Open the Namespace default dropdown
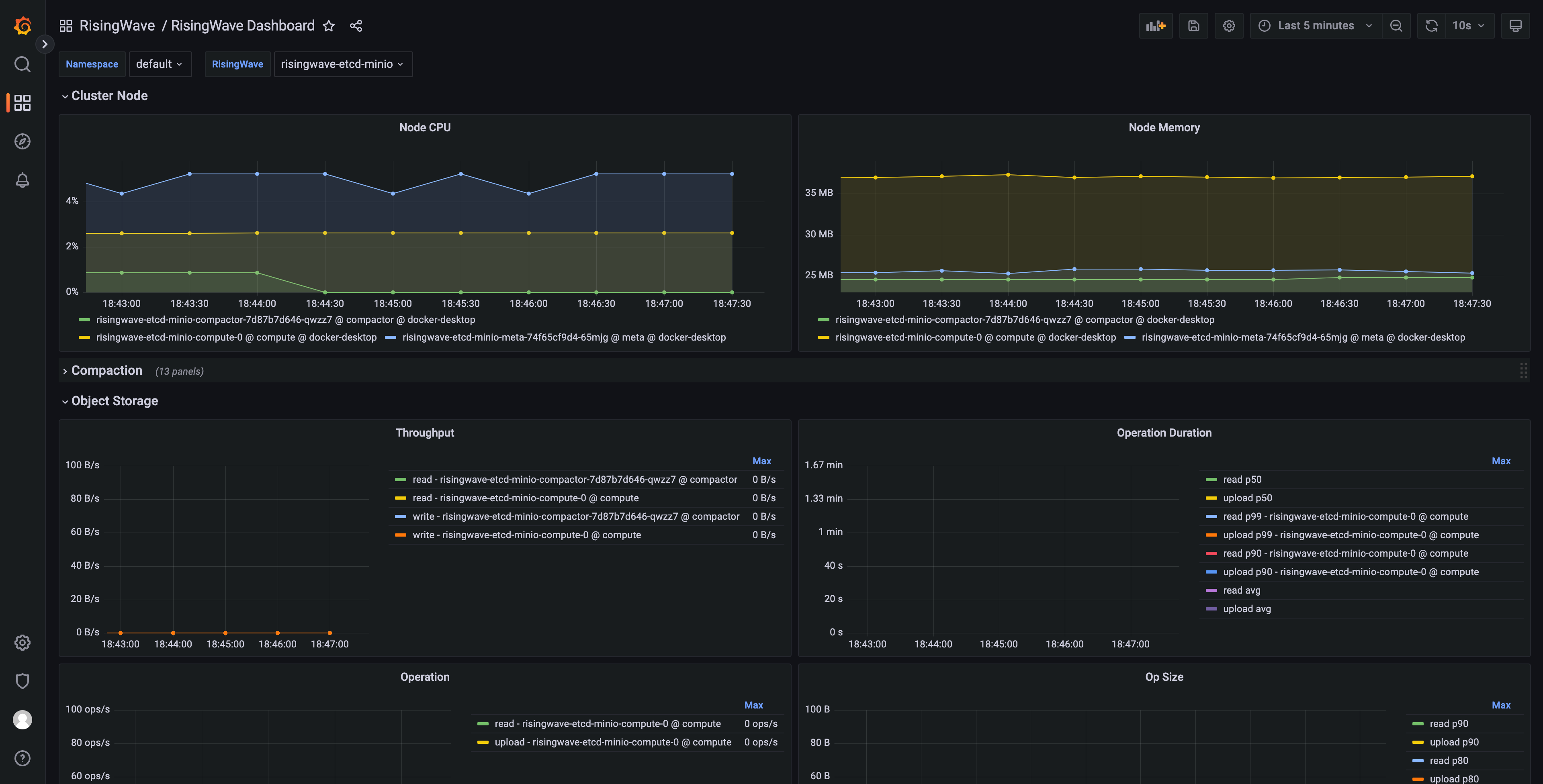 [x=160, y=64]
